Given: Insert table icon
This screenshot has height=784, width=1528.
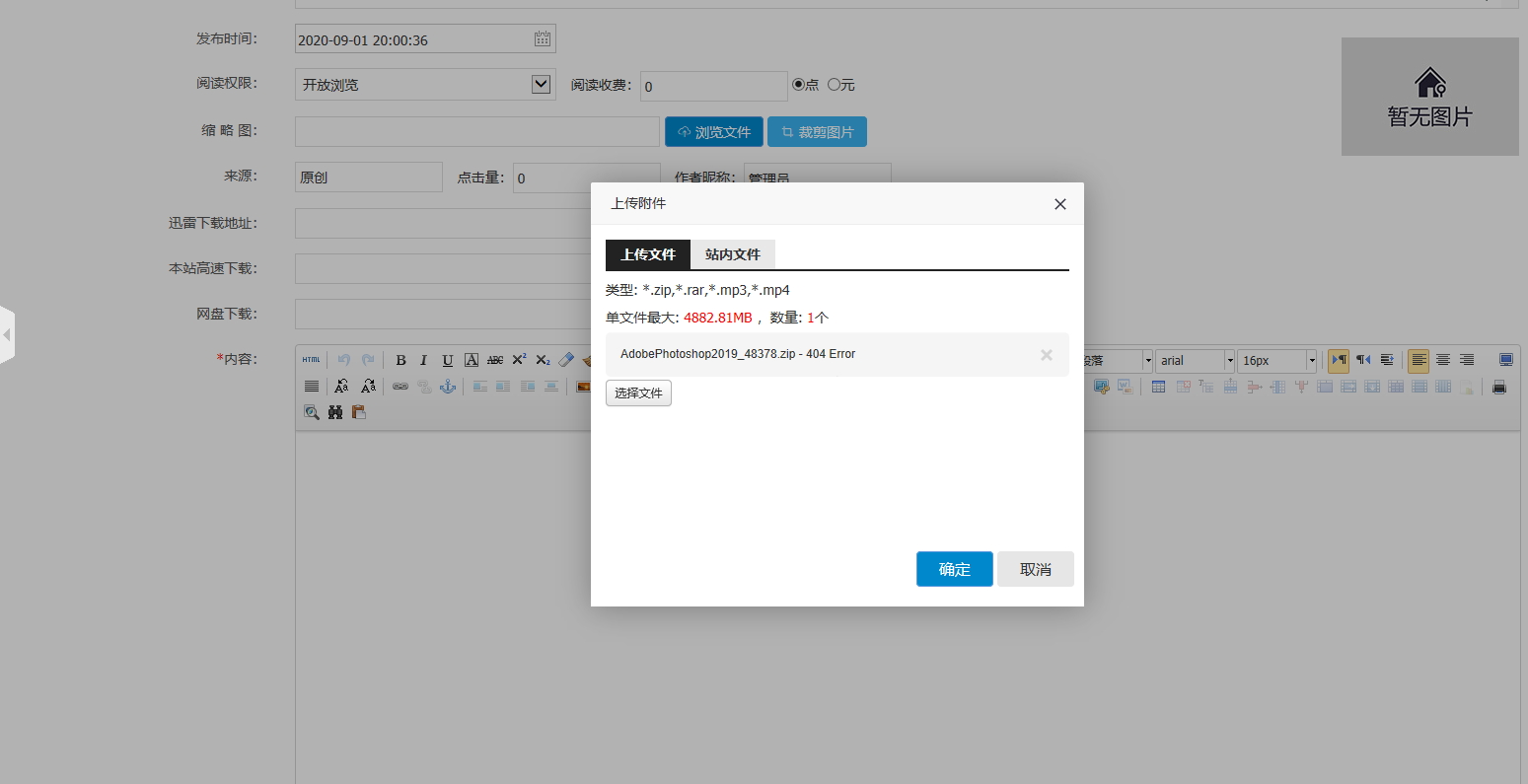Looking at the screenshot, I should [1159, 387].
